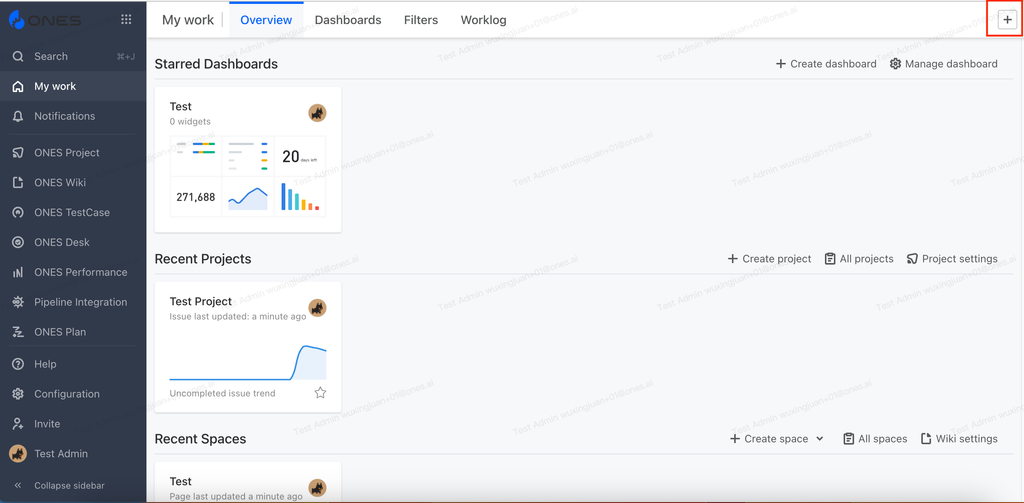Open All projects
The image size is (1024, 503).
point(859,259)
